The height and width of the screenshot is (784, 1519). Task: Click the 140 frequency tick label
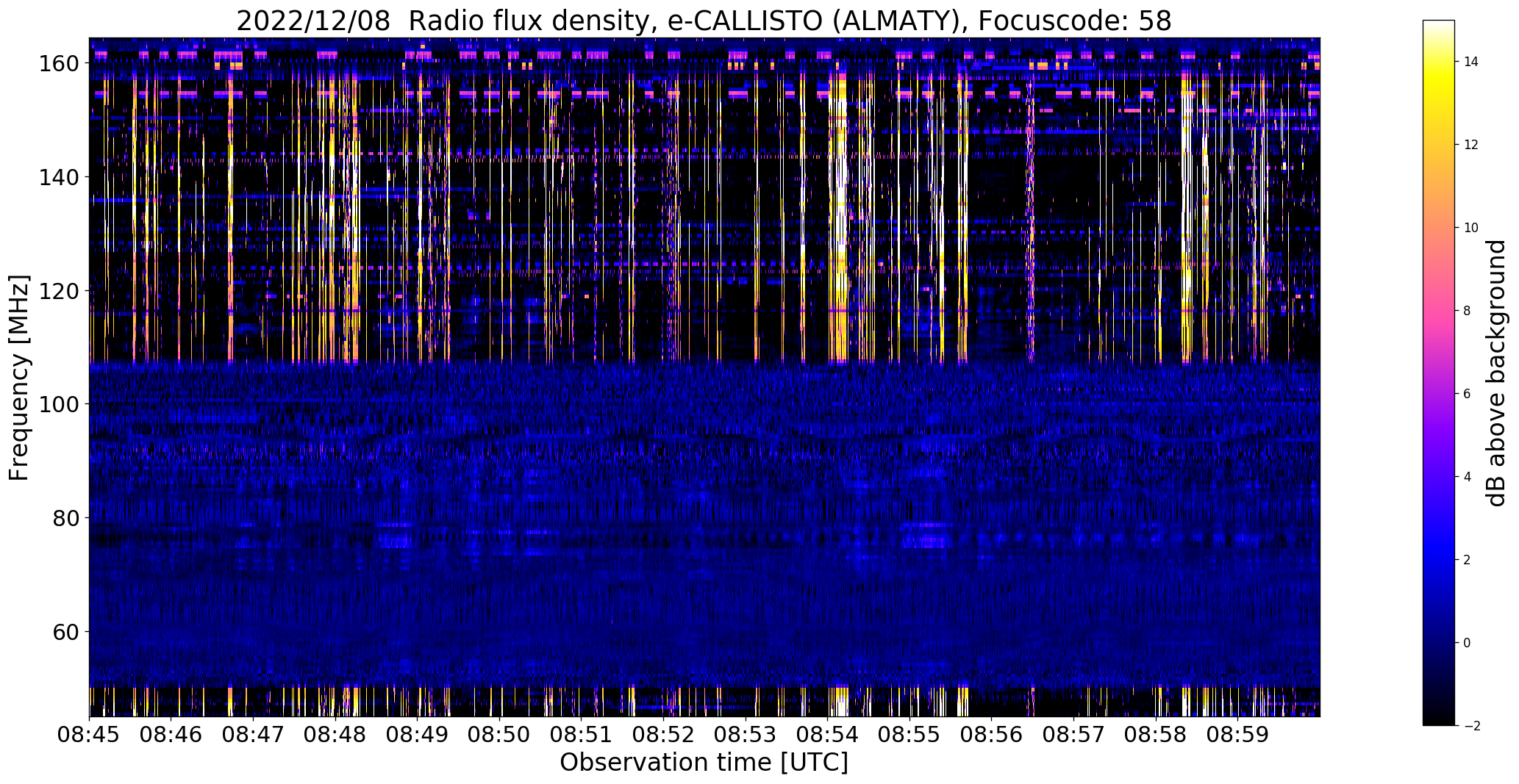[x=58, y=177]
